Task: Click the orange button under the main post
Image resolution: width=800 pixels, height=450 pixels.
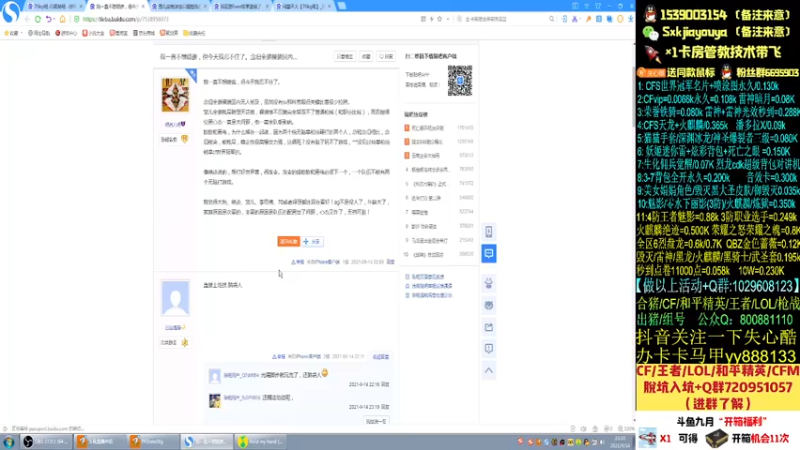Action: (288, 241)
